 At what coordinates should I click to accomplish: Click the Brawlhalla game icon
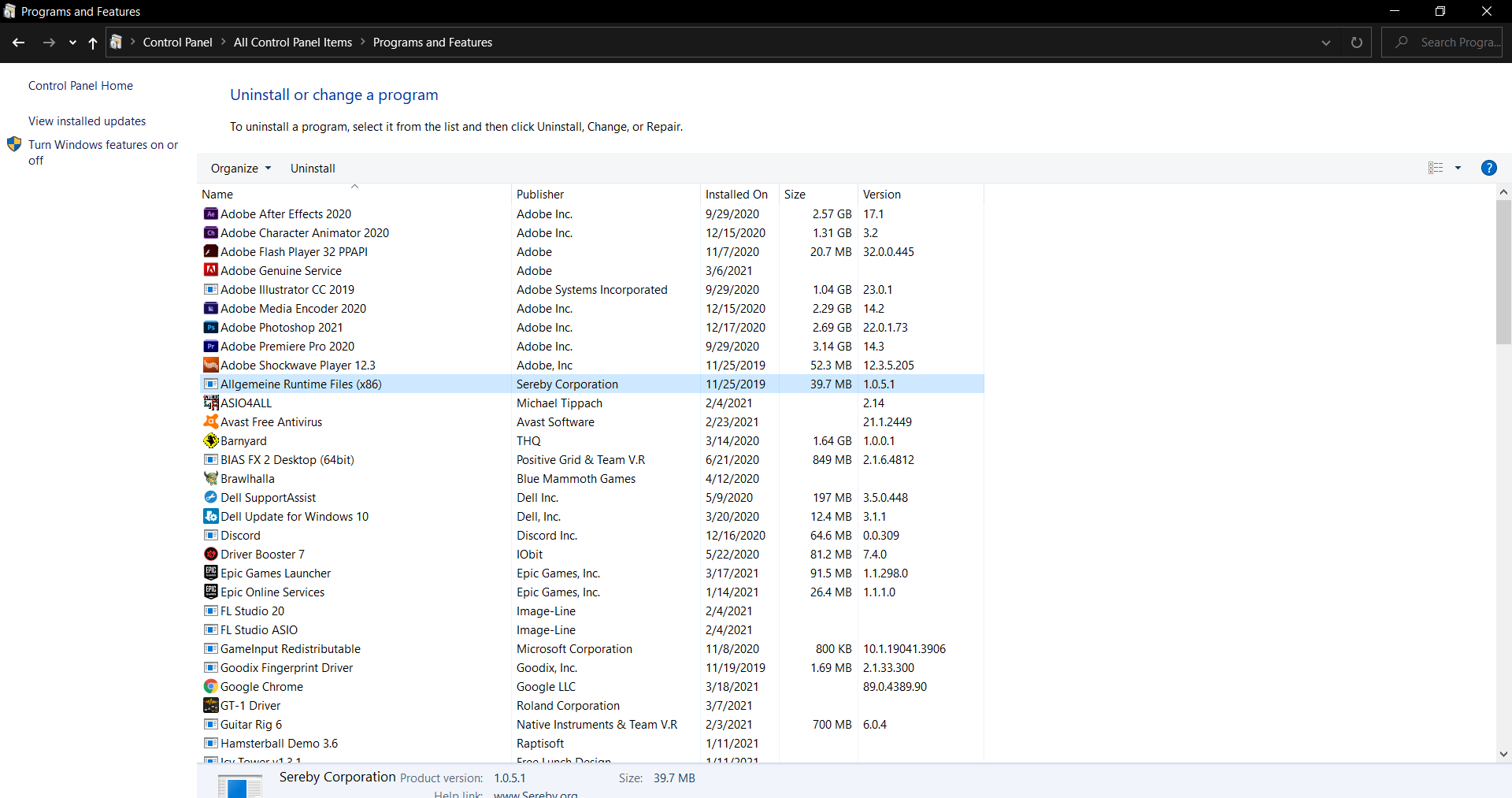210,478
